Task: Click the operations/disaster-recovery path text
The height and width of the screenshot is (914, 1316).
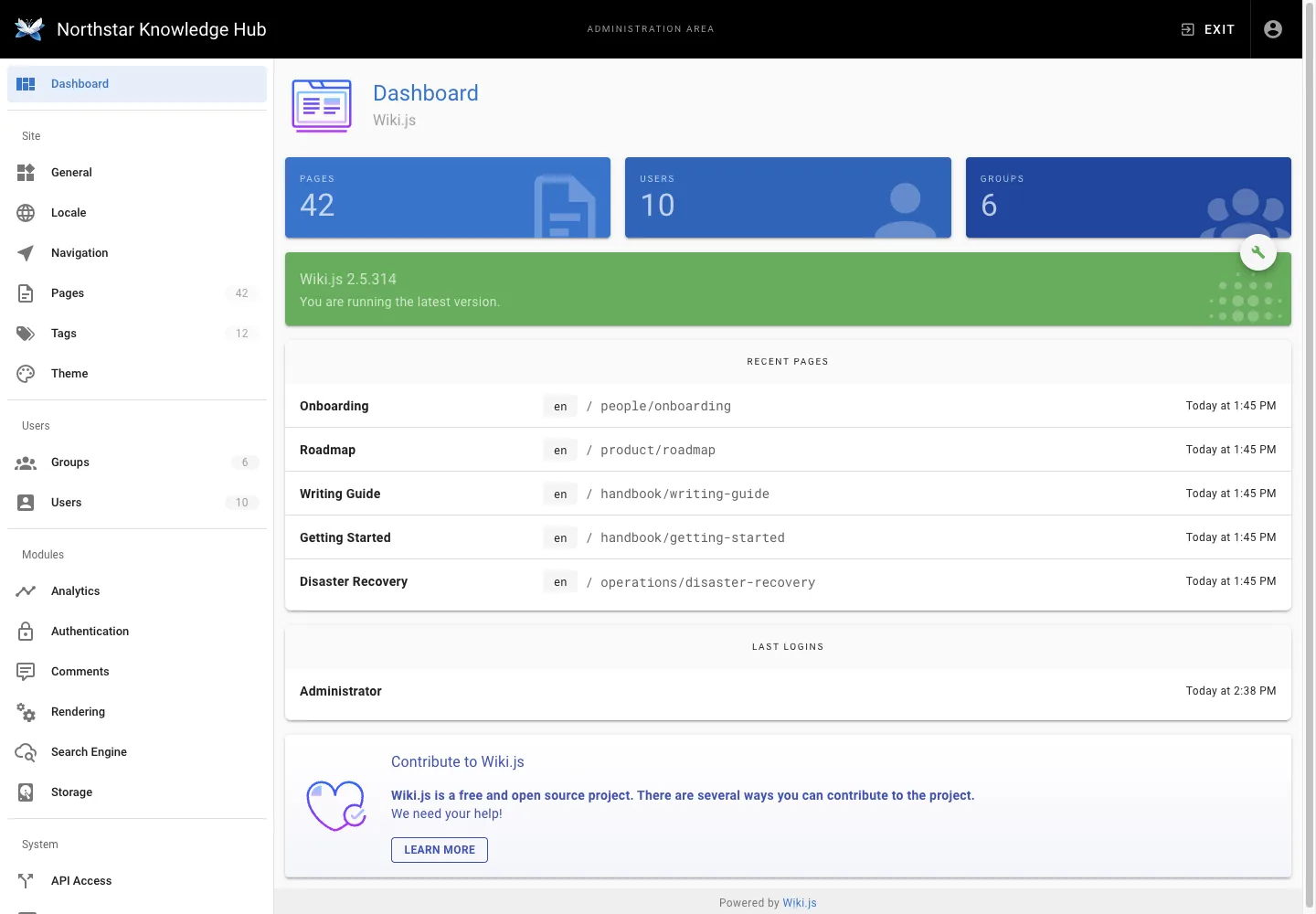Action: click(707, 582)
